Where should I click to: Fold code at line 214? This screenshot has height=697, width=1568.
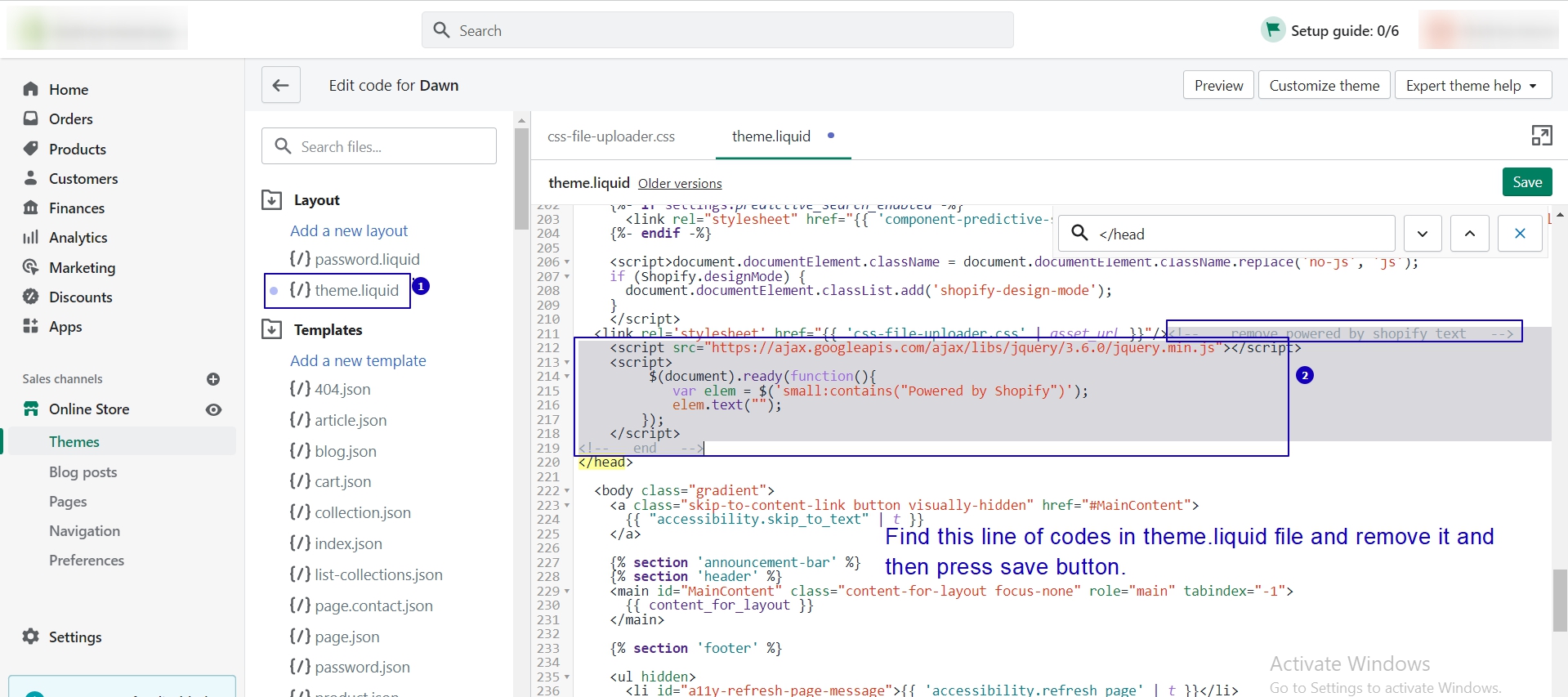pos(567,377)
